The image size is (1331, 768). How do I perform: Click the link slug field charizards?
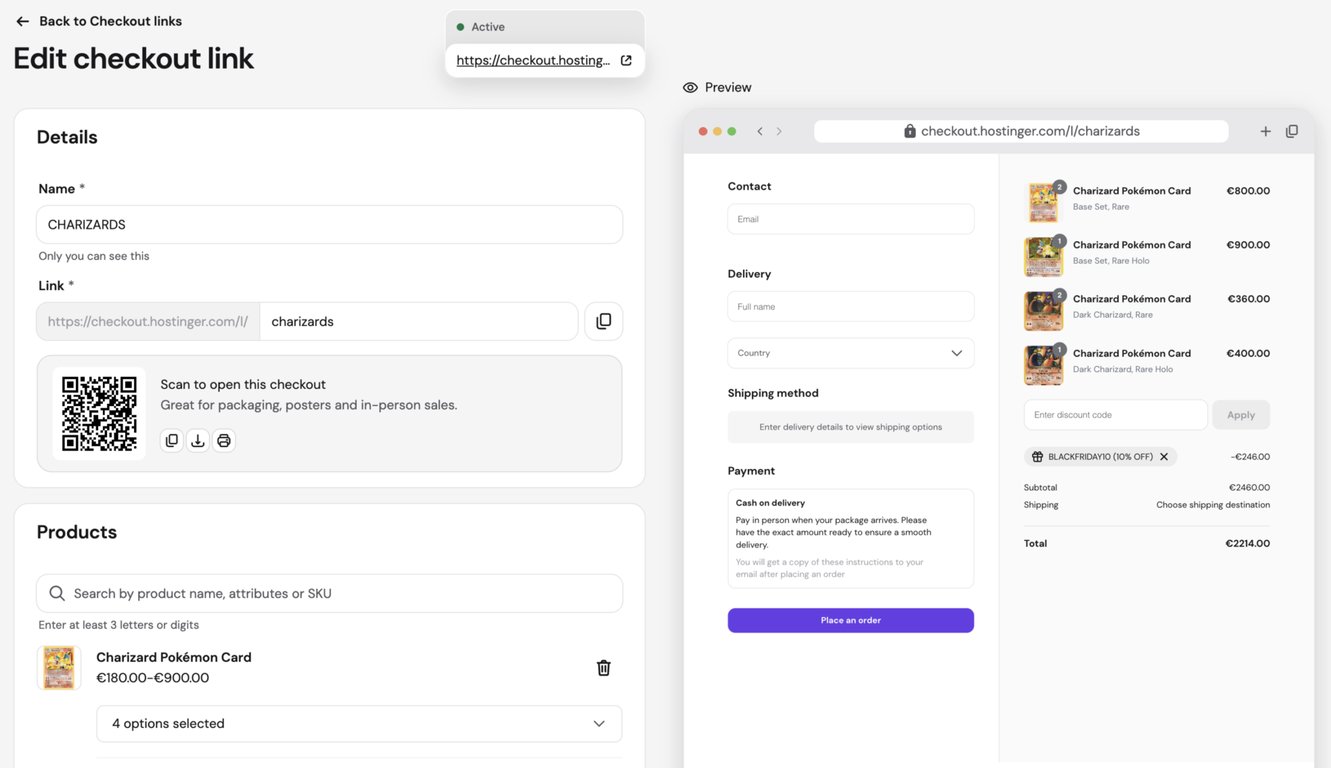click(x=419, y=321)
